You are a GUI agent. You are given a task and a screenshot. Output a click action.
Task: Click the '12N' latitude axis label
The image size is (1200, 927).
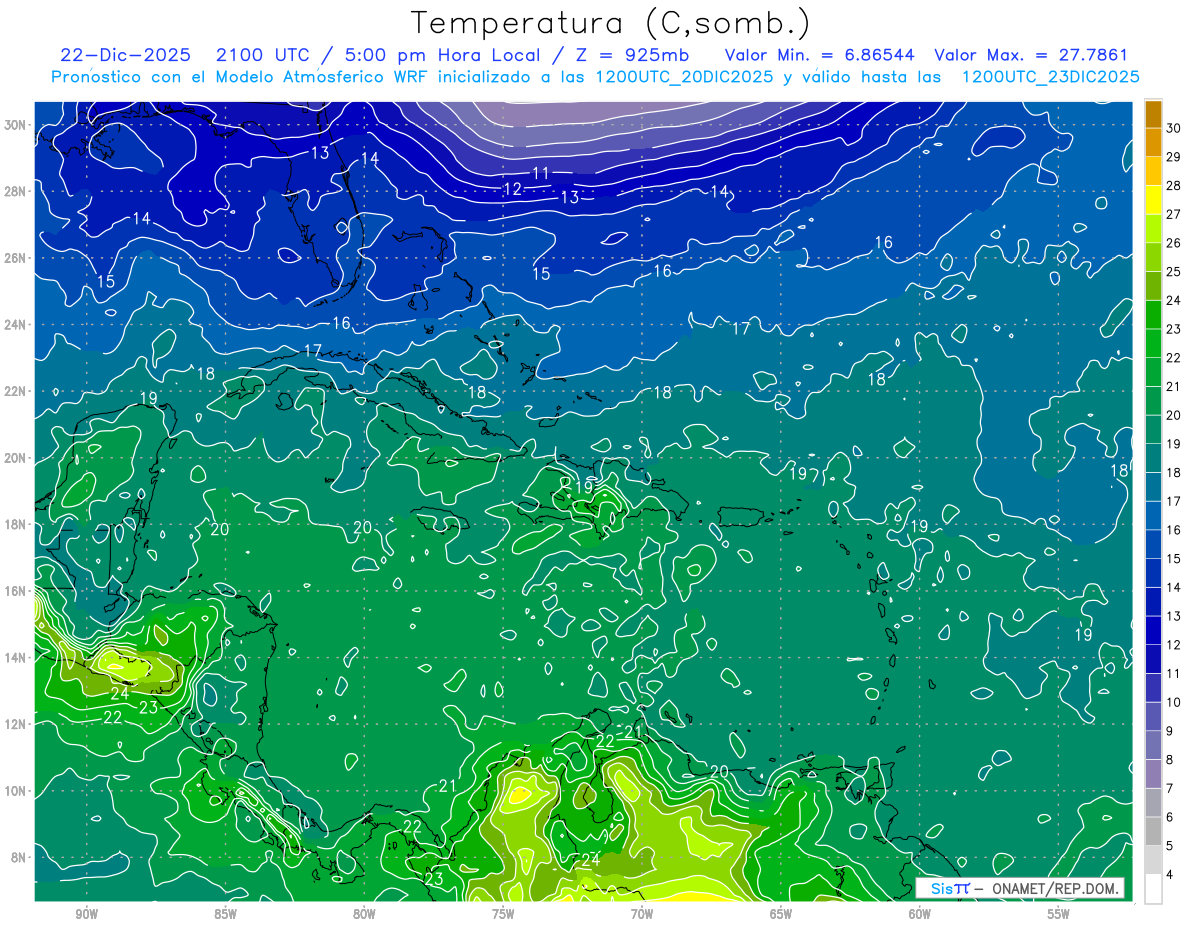pos(17,723)
